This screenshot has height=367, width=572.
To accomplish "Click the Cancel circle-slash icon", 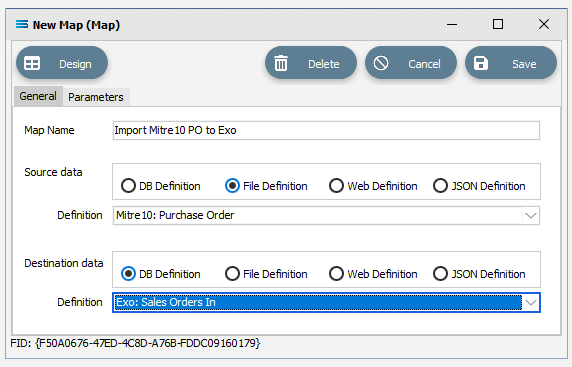I will pyautogui.click(x=381, y=63).
